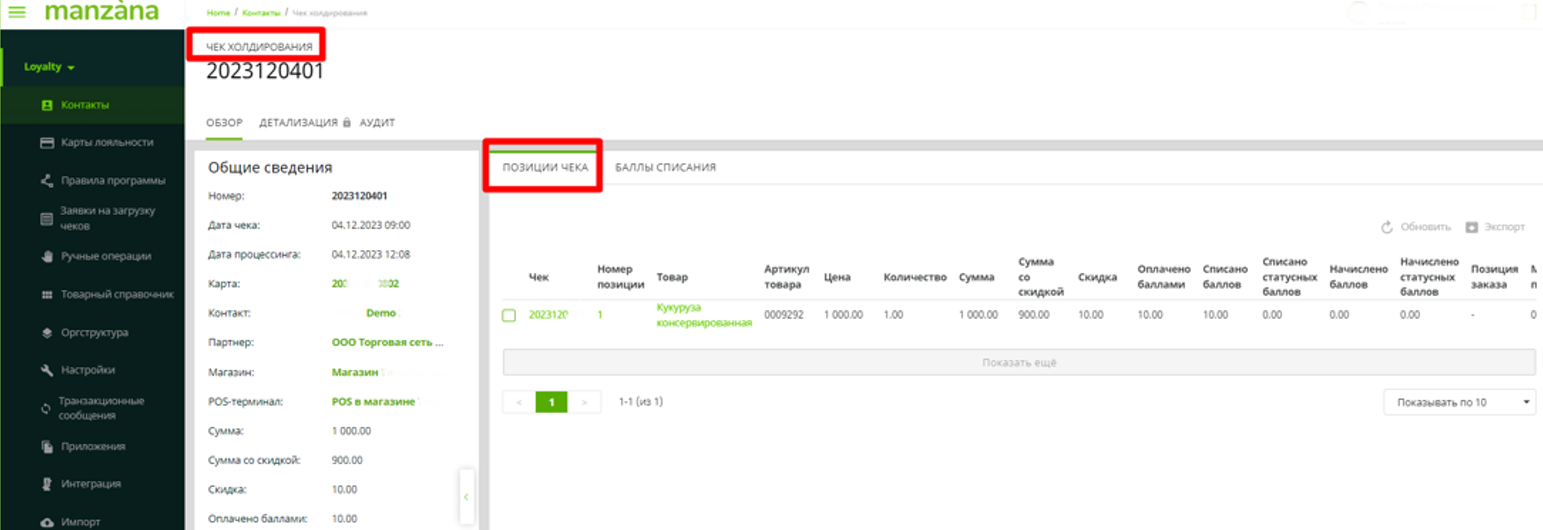Click the Home breadcrumb link
Viewport: 1543px width, 530px height.
point(217,13)
